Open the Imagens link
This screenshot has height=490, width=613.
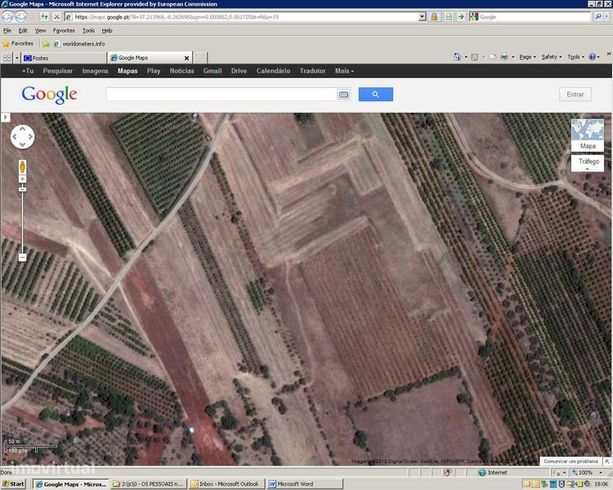pyautogui.click(x=95, y=71)
